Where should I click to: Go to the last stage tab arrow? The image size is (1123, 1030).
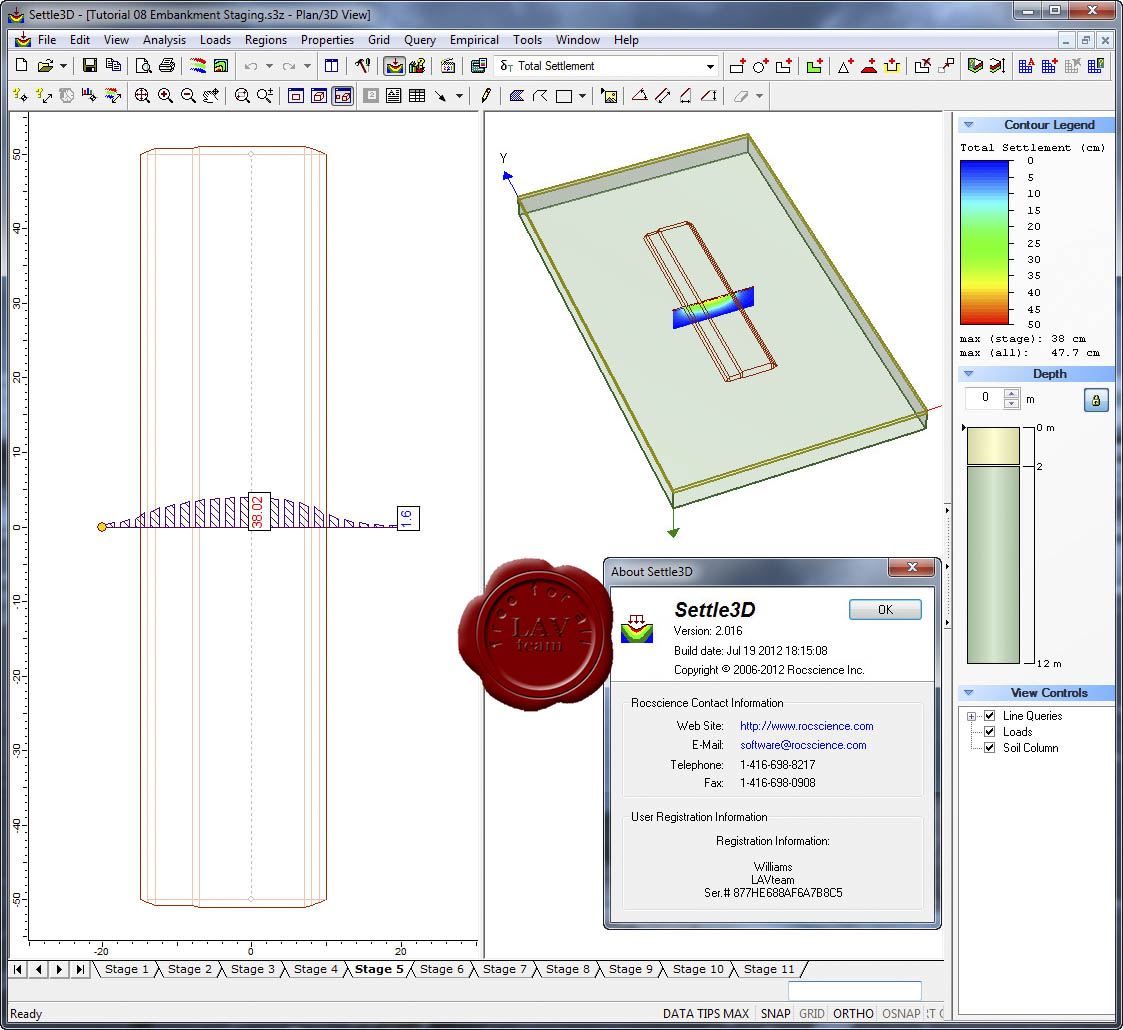click(x=80, y=969)
